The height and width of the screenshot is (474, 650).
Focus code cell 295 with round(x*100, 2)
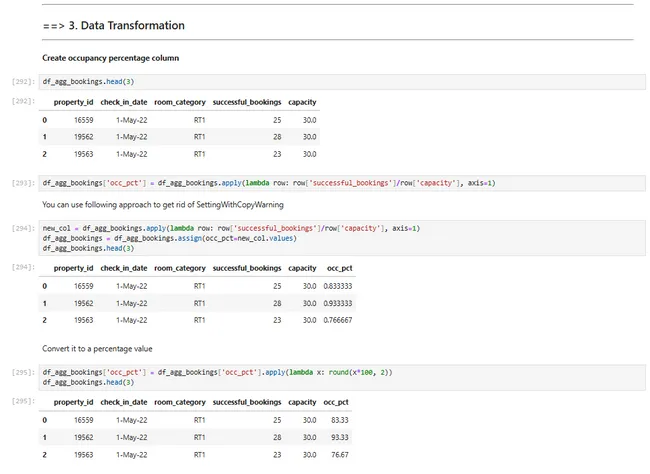click(x=342, y=377)
